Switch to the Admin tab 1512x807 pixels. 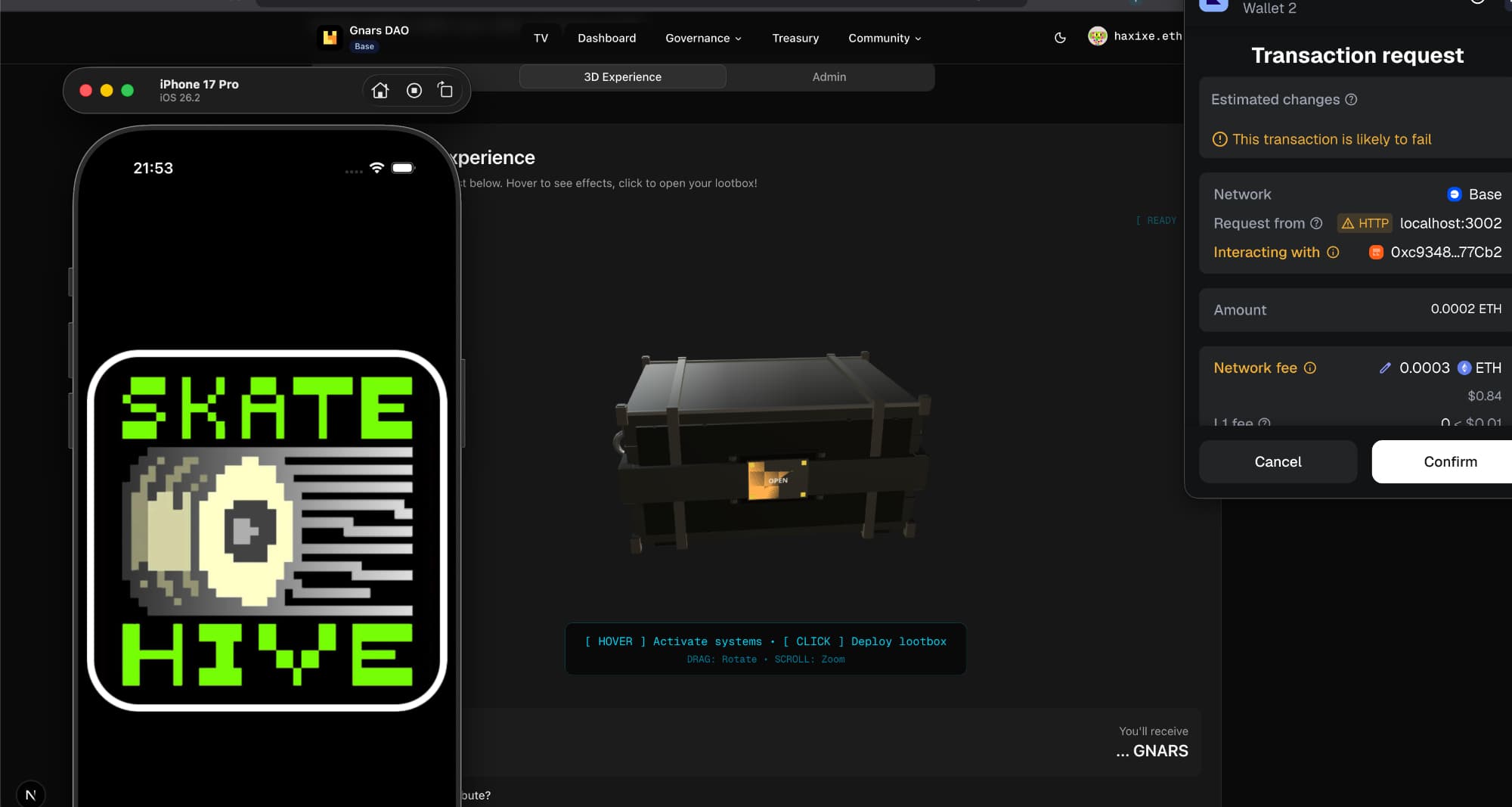click(829, 77)
